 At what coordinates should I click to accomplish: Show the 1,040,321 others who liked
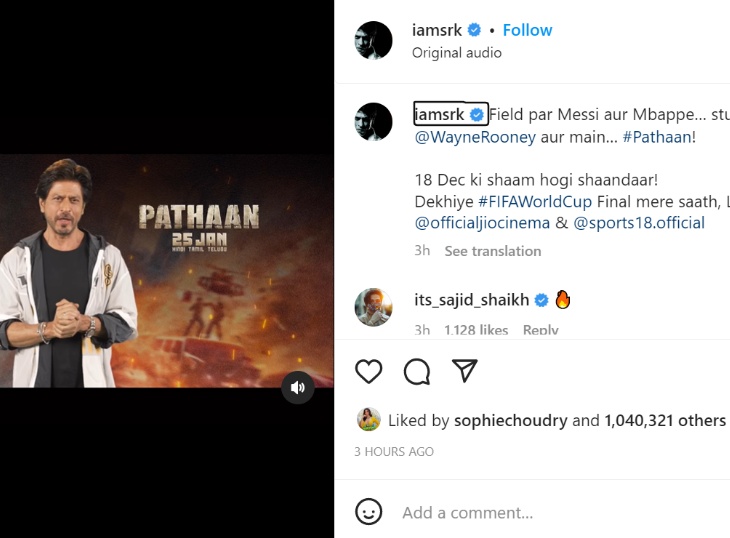[664, 420]
